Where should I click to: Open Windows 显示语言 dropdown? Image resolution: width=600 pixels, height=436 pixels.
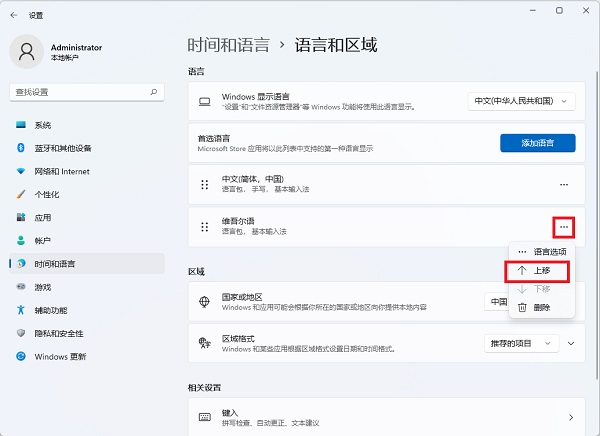522,101
